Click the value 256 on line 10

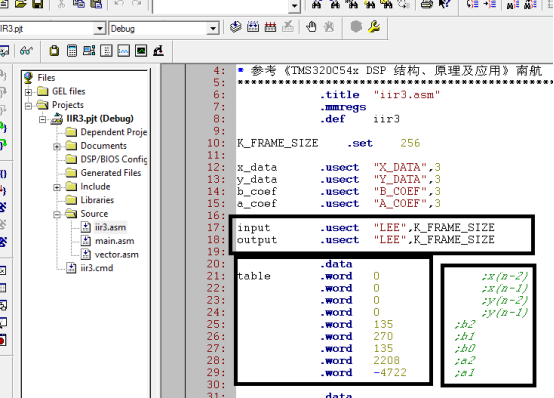tap(410, 143)
